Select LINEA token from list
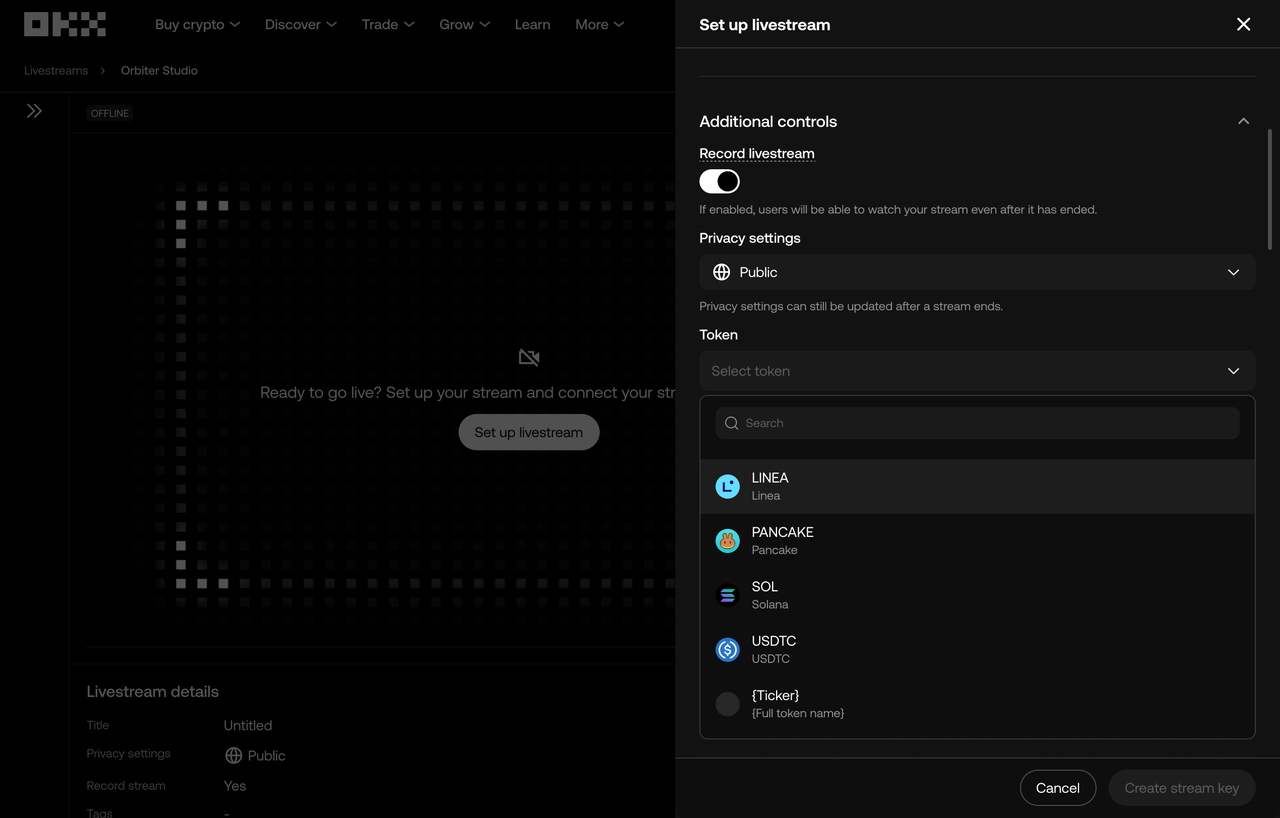The width and height of the screenshot is (1280, 818). point(977,486)
